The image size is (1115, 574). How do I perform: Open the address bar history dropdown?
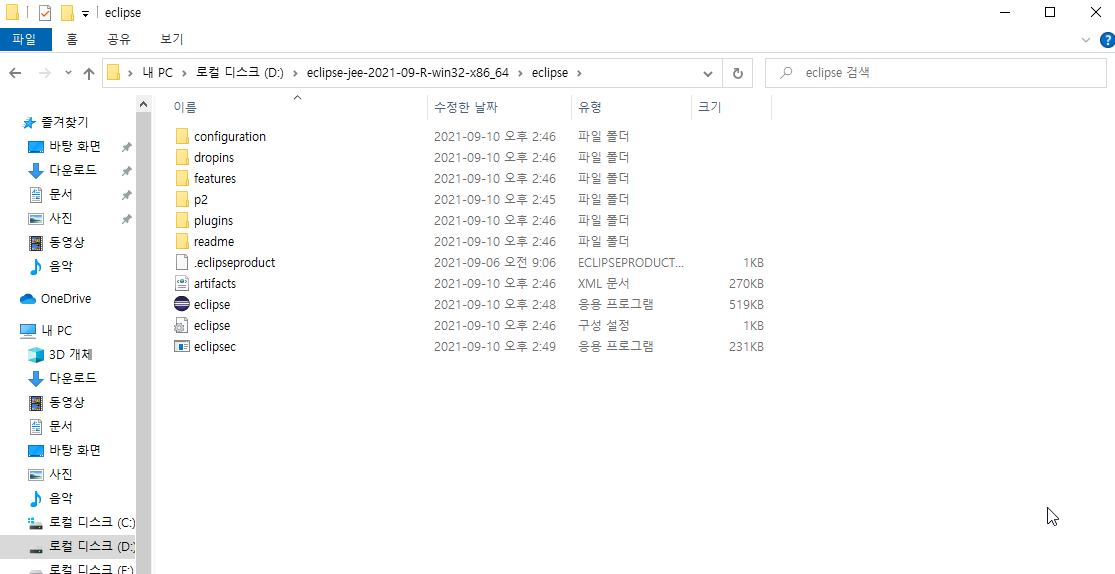pos(708,73)
